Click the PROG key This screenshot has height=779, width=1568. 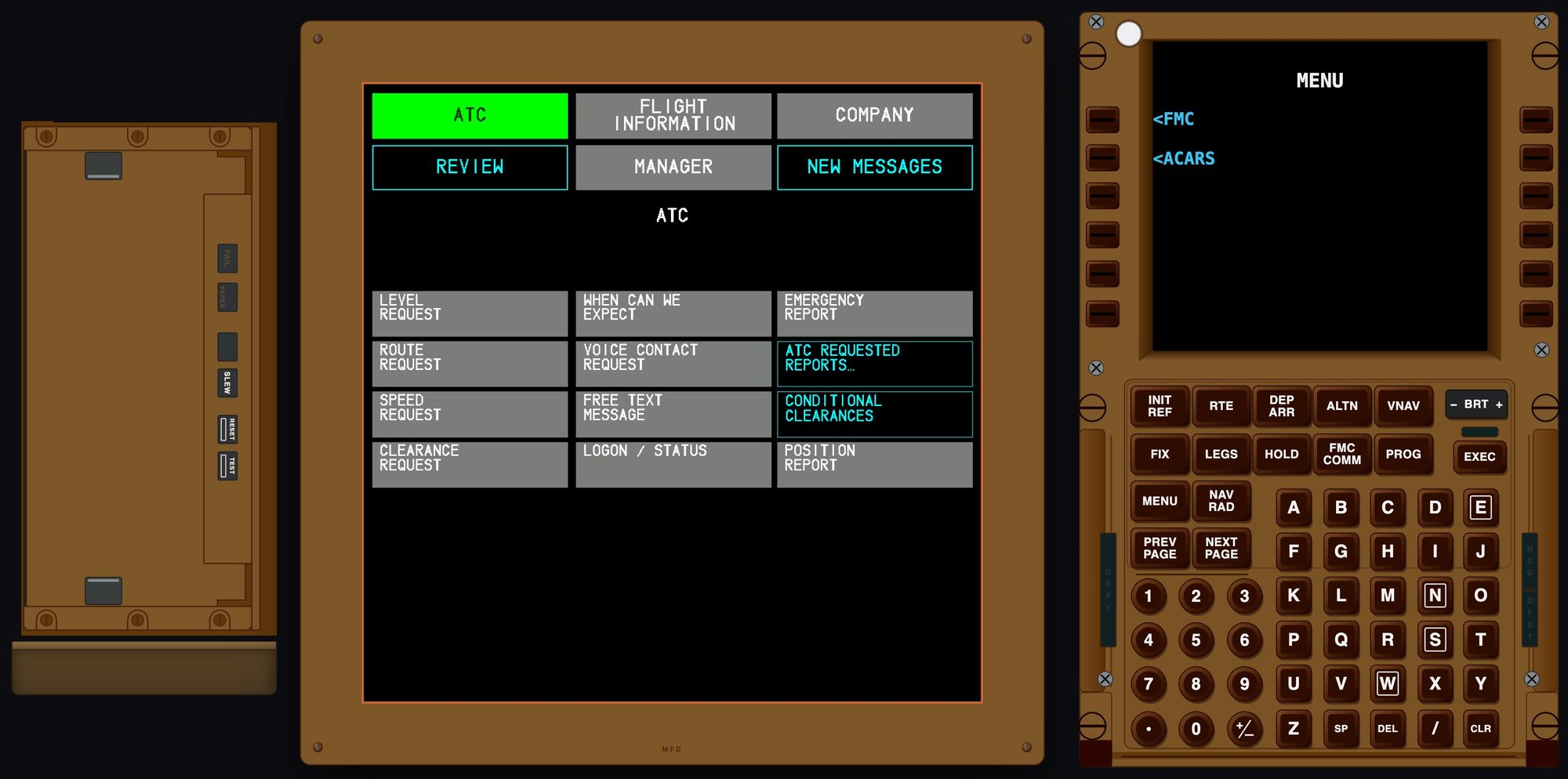tap(1403, 454)
